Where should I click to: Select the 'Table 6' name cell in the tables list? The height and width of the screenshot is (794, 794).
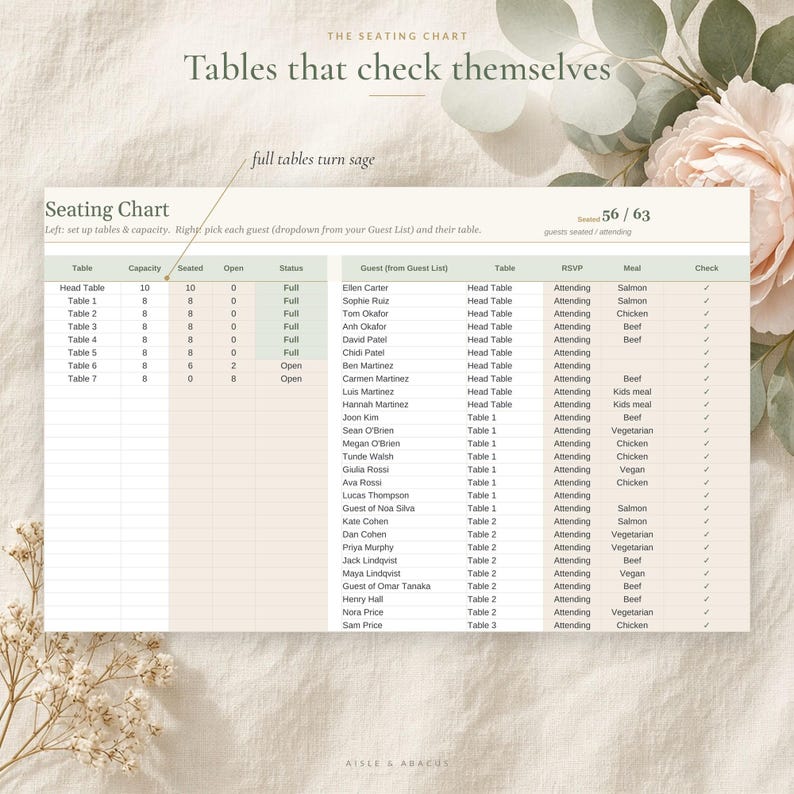(82, 366)
